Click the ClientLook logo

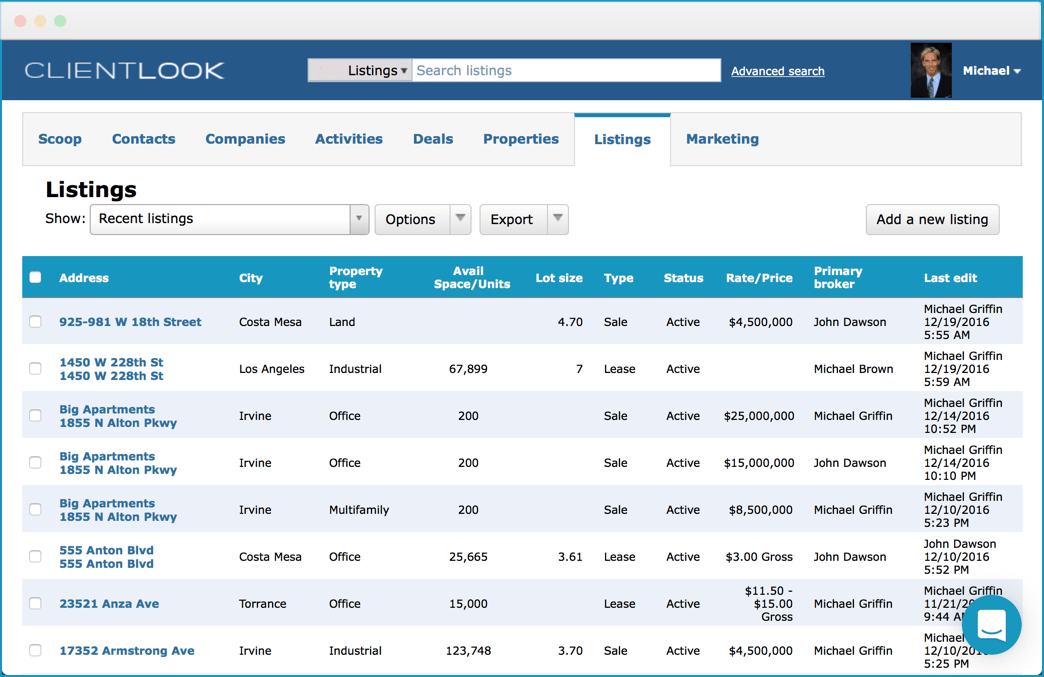124,70
